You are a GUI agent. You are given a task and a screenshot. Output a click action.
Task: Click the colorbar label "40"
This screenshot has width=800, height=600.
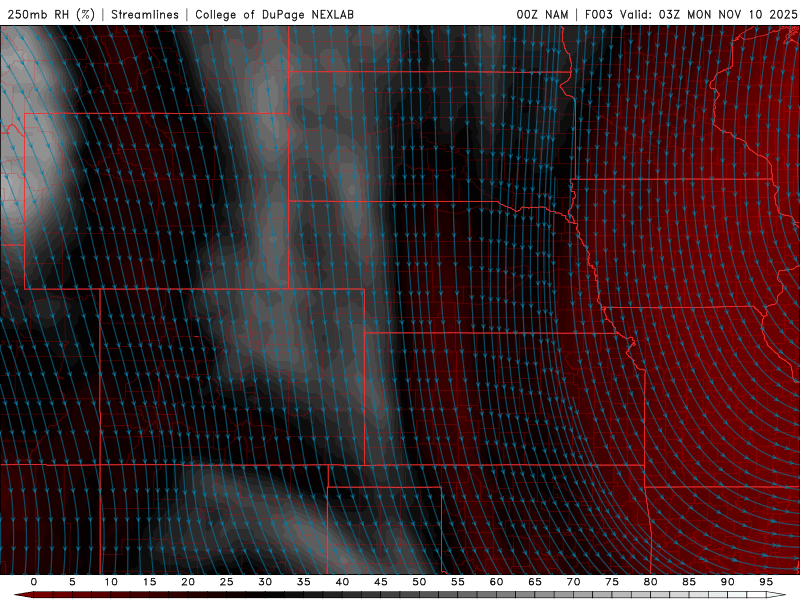pos(342,582)
